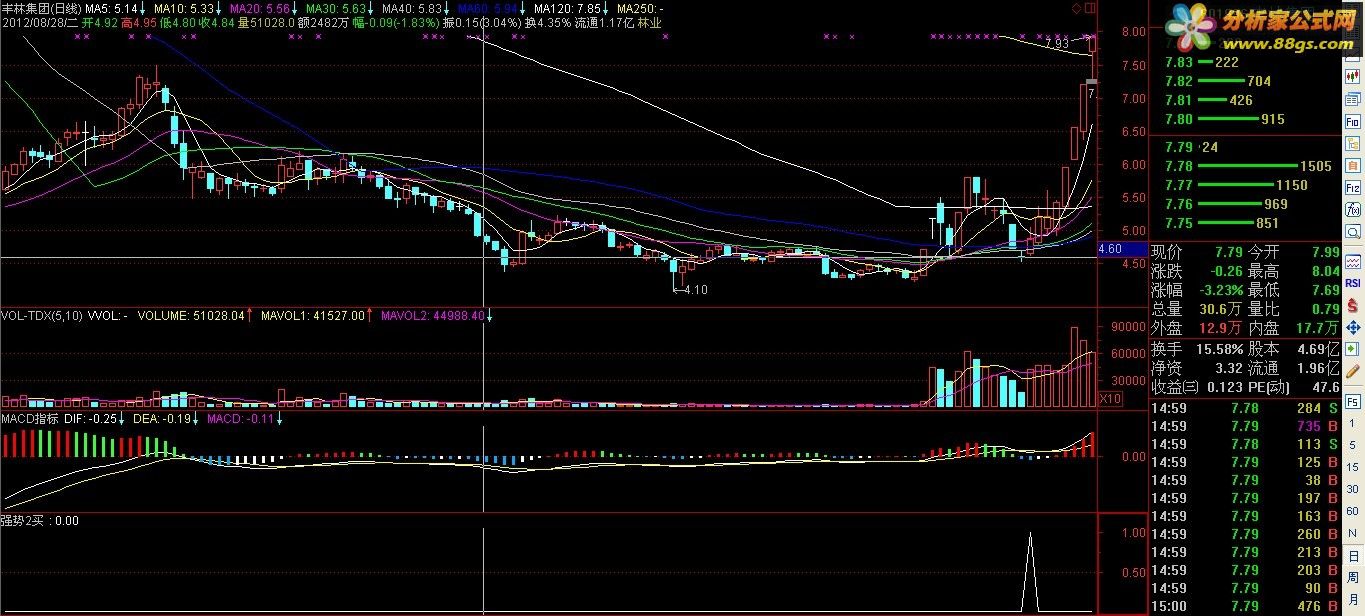Click the 7.93 high price annotation
This screenshot has width=1365, height=616.
(1055, 44)
